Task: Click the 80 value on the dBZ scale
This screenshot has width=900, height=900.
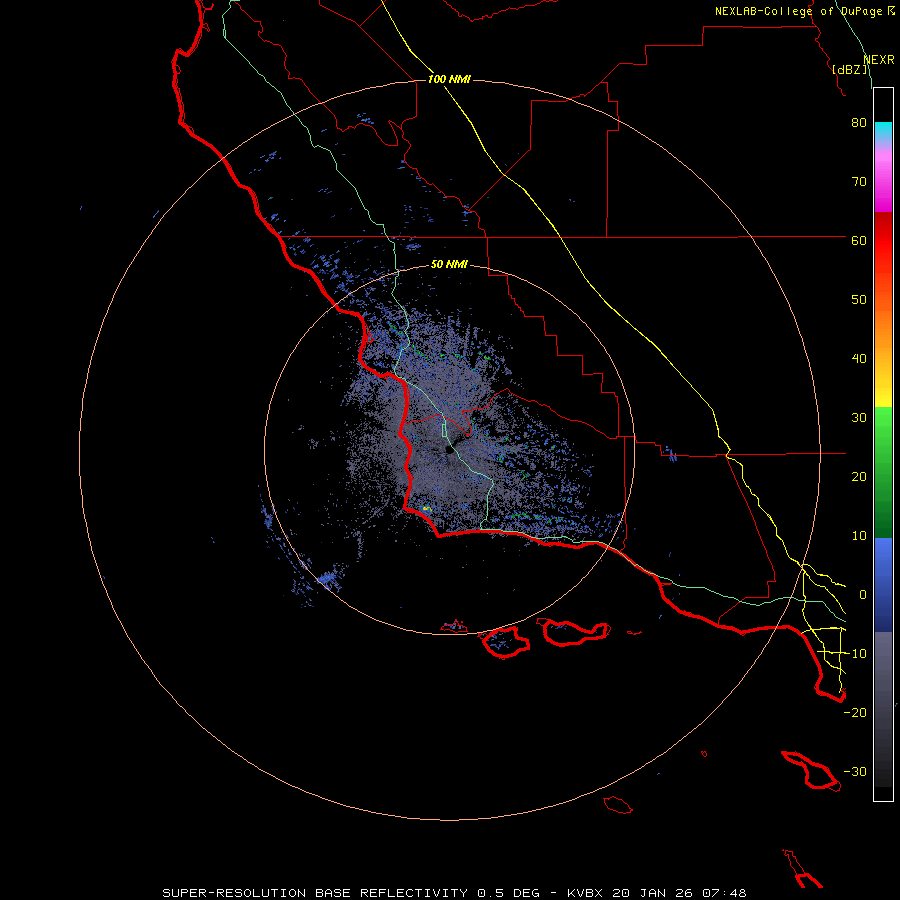Action: pyautogui.click(x=859, y=123)
